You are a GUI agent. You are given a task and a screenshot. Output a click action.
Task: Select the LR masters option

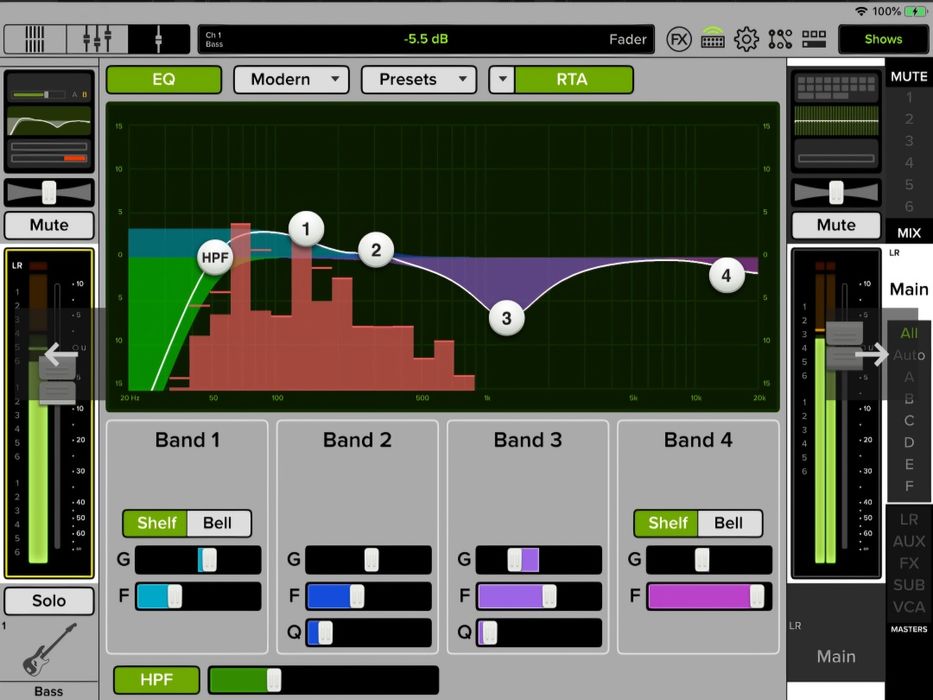pos(909,520)
